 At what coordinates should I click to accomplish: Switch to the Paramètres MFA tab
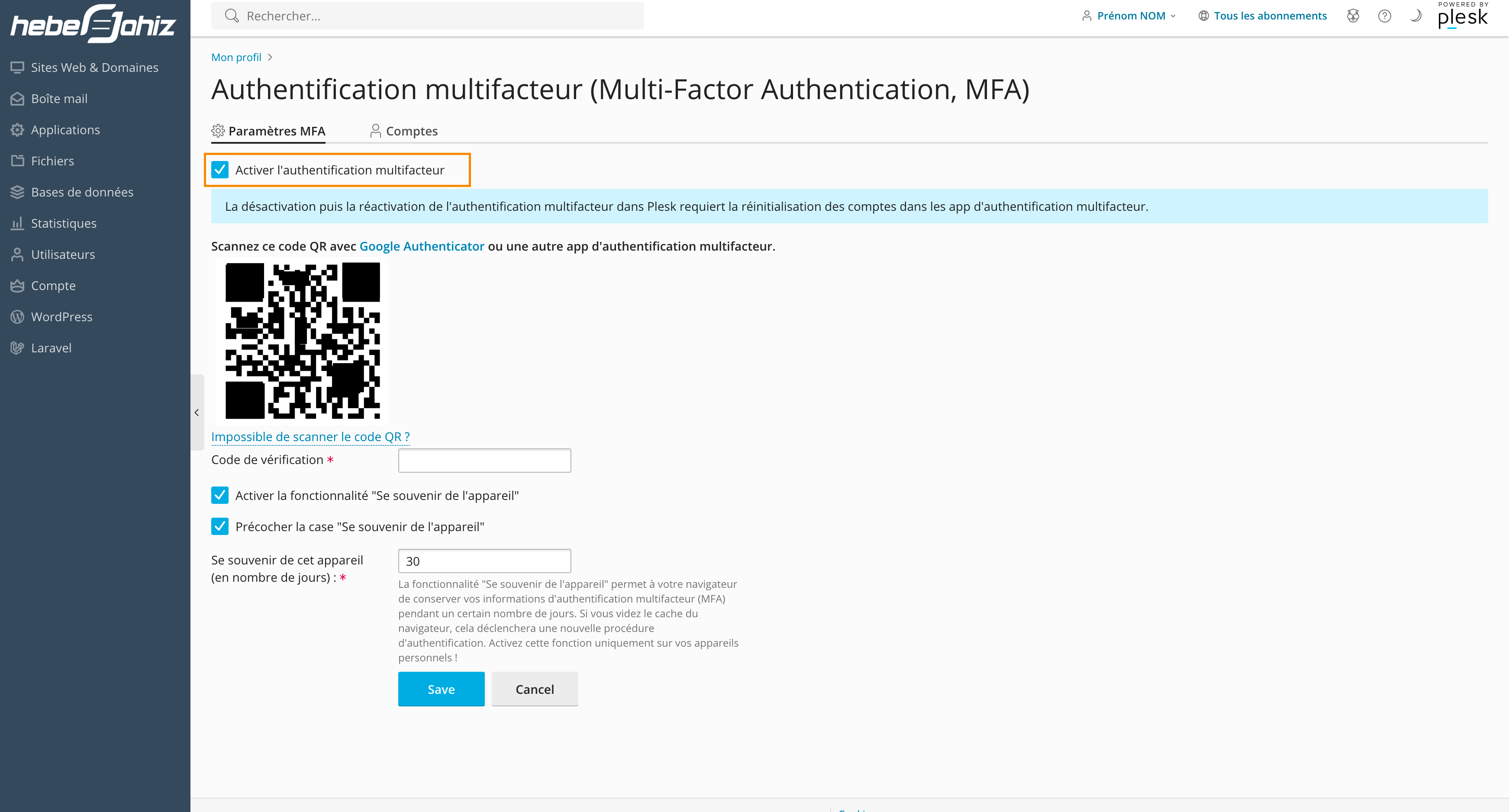click(x=268, y=131)
